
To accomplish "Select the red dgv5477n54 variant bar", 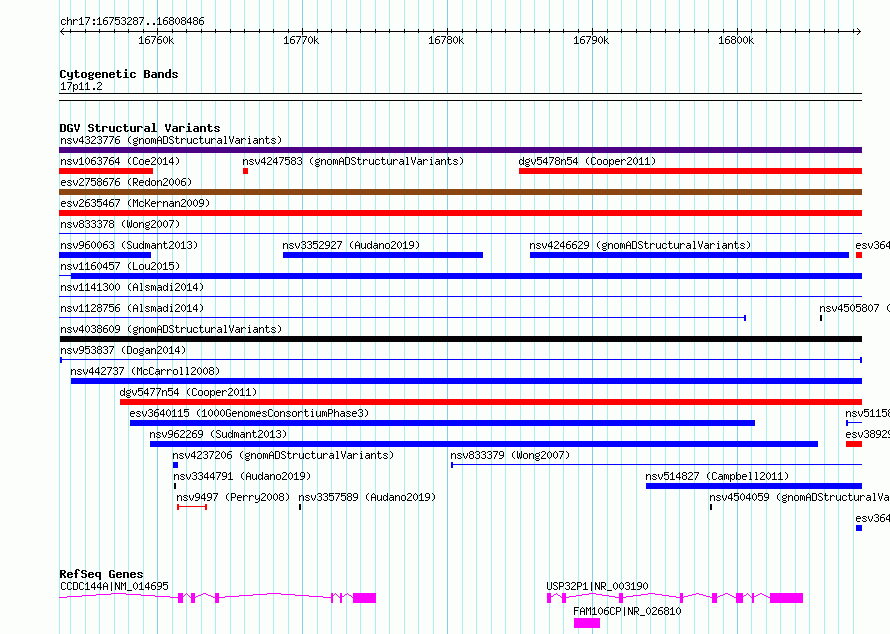I will 491,402.
